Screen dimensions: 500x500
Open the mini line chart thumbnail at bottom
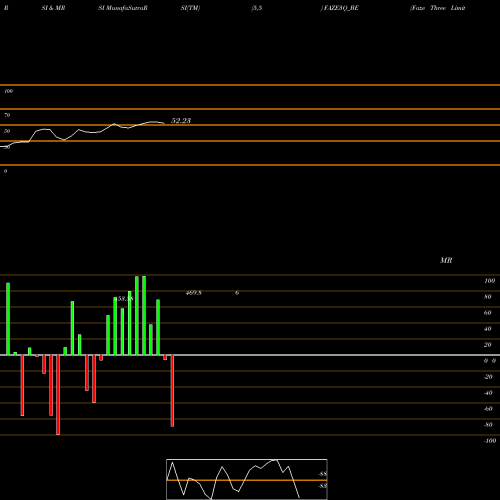click(x=247, y=479)
